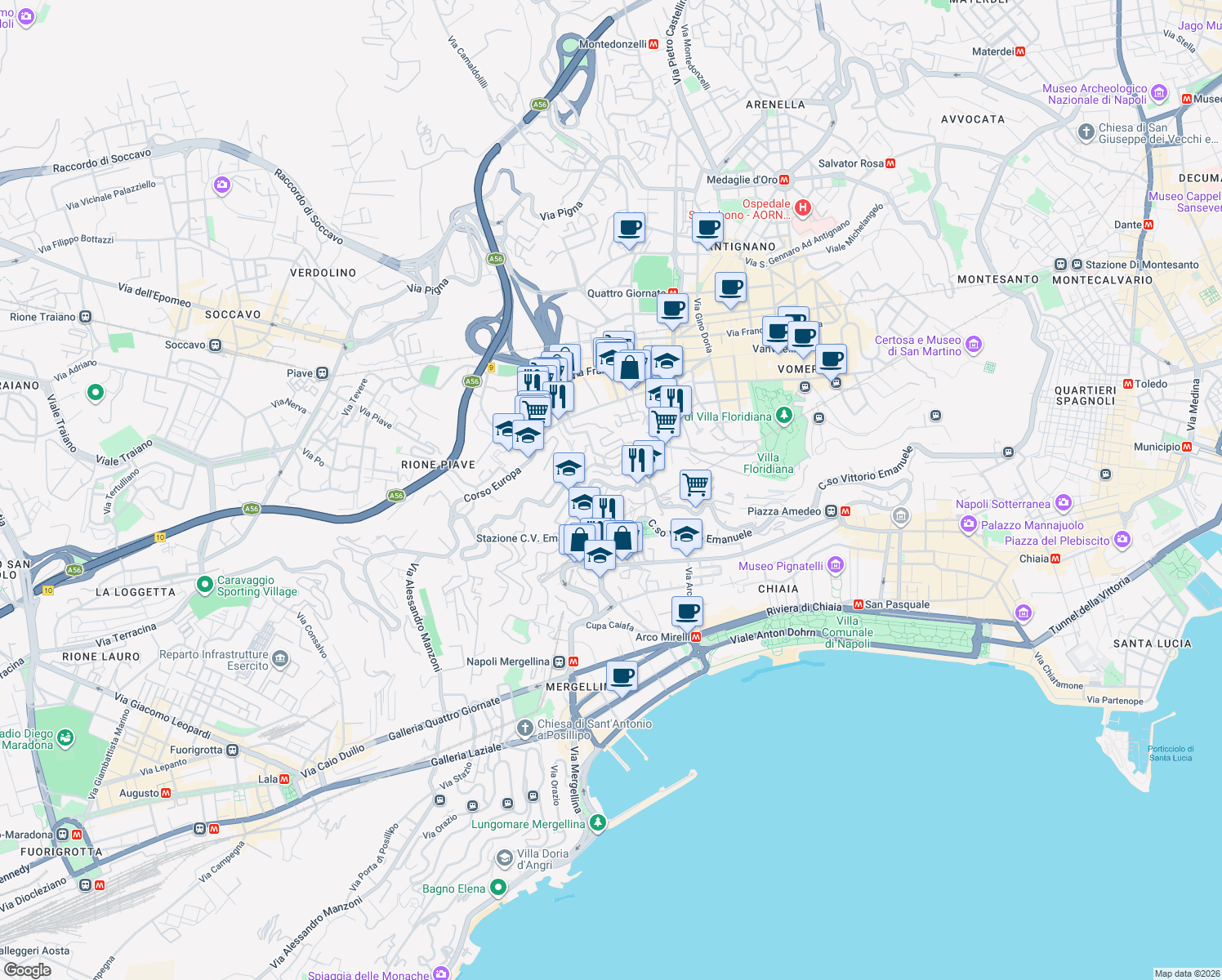This screenshot has width=1222, height=980.
Task: Click the shopping cart marker near Villa Floridiana
Action: point(695,484)
